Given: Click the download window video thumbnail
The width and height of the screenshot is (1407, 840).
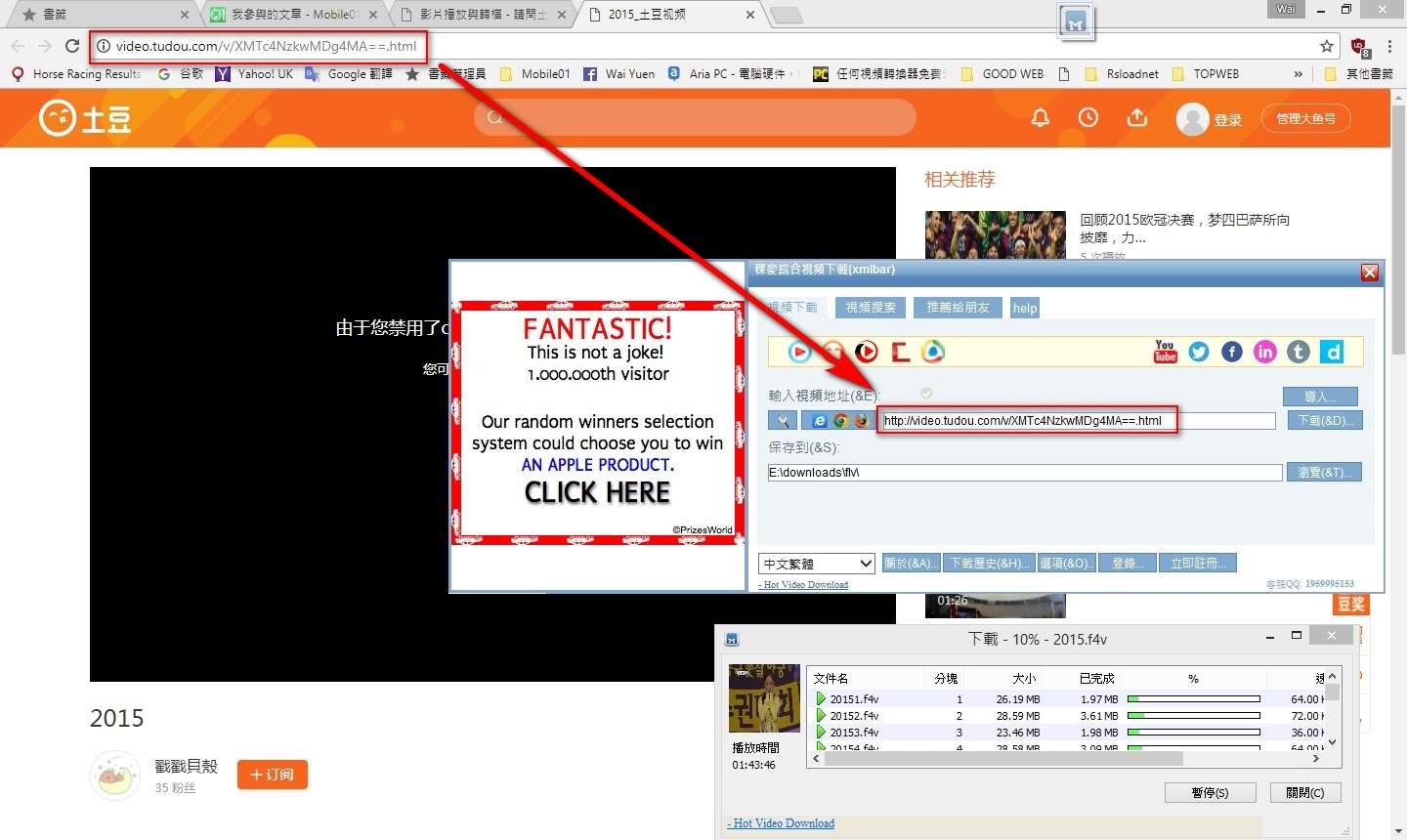Looking at the screenshot, I should point(764,698).
